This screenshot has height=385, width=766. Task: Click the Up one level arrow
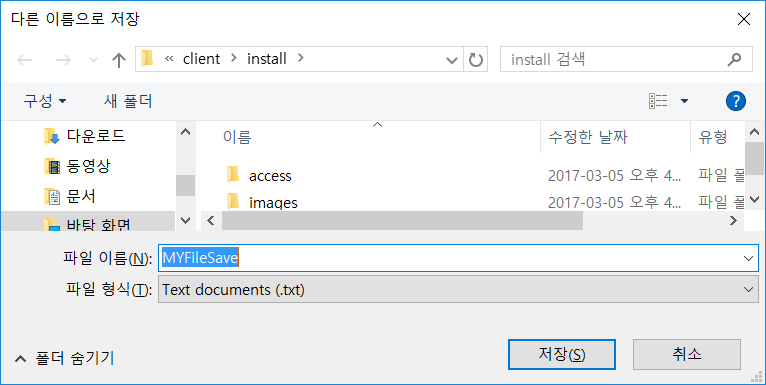(119, 60)
